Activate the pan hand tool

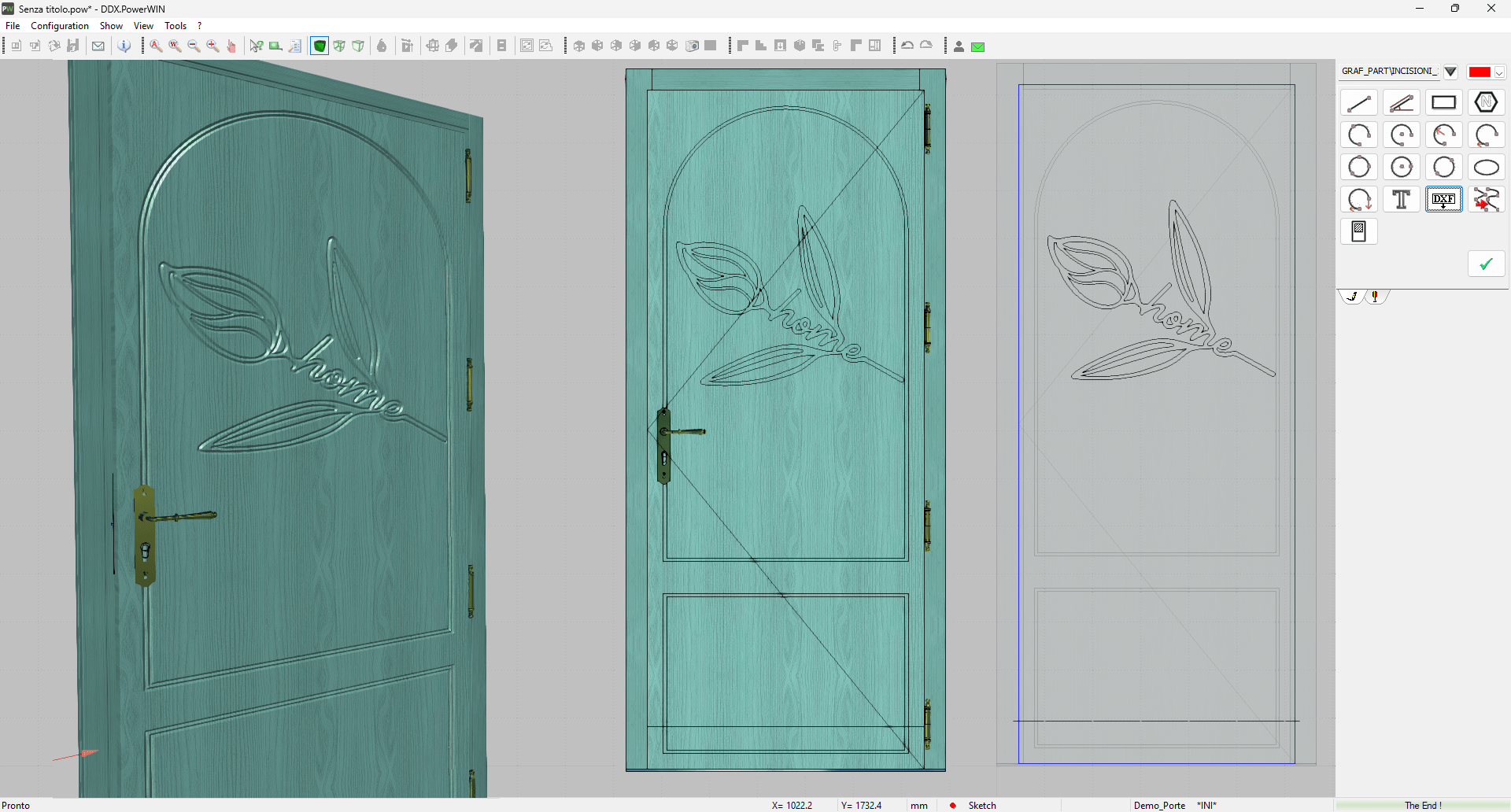tap(231, 46)
